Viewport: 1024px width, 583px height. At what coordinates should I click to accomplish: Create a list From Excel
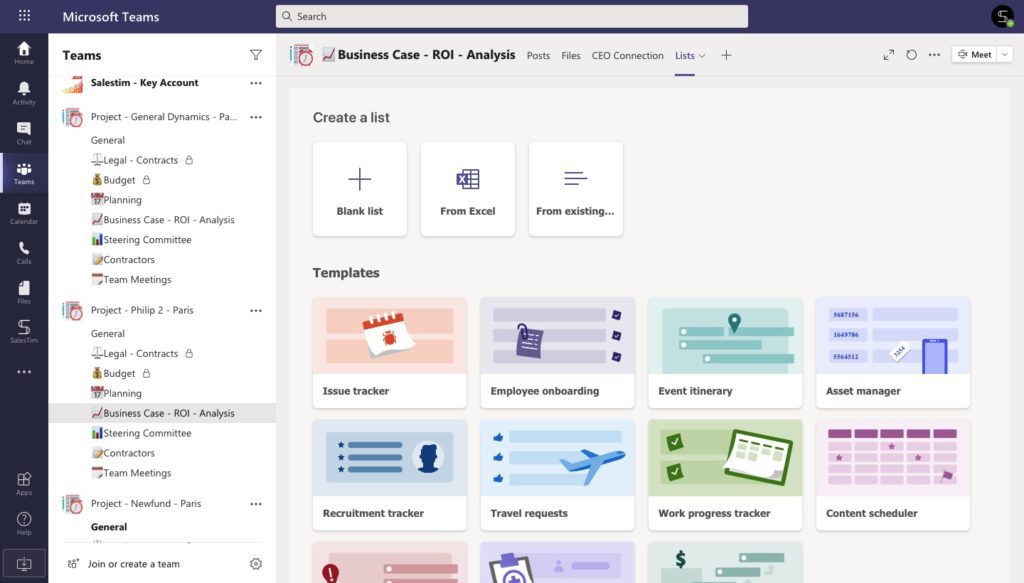(468, 189)
